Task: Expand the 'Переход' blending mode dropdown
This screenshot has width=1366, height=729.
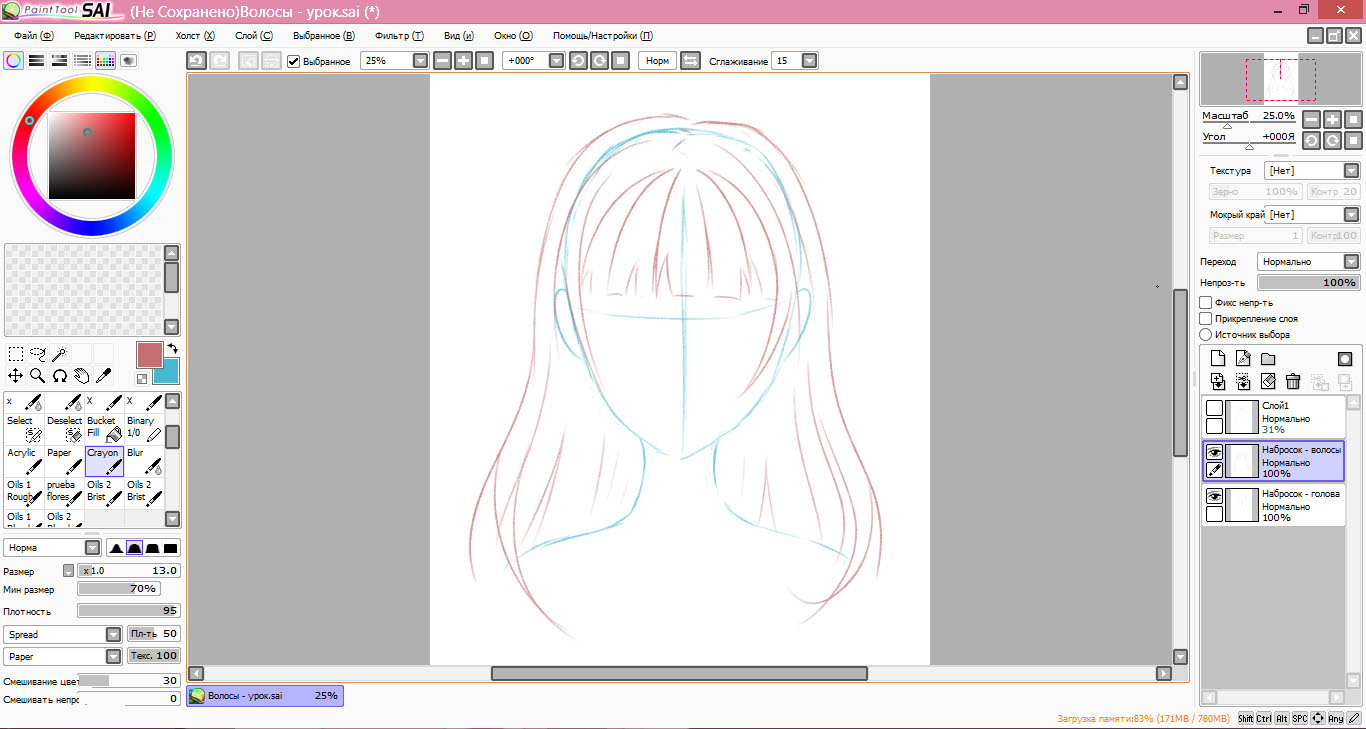Action: 1351,261
